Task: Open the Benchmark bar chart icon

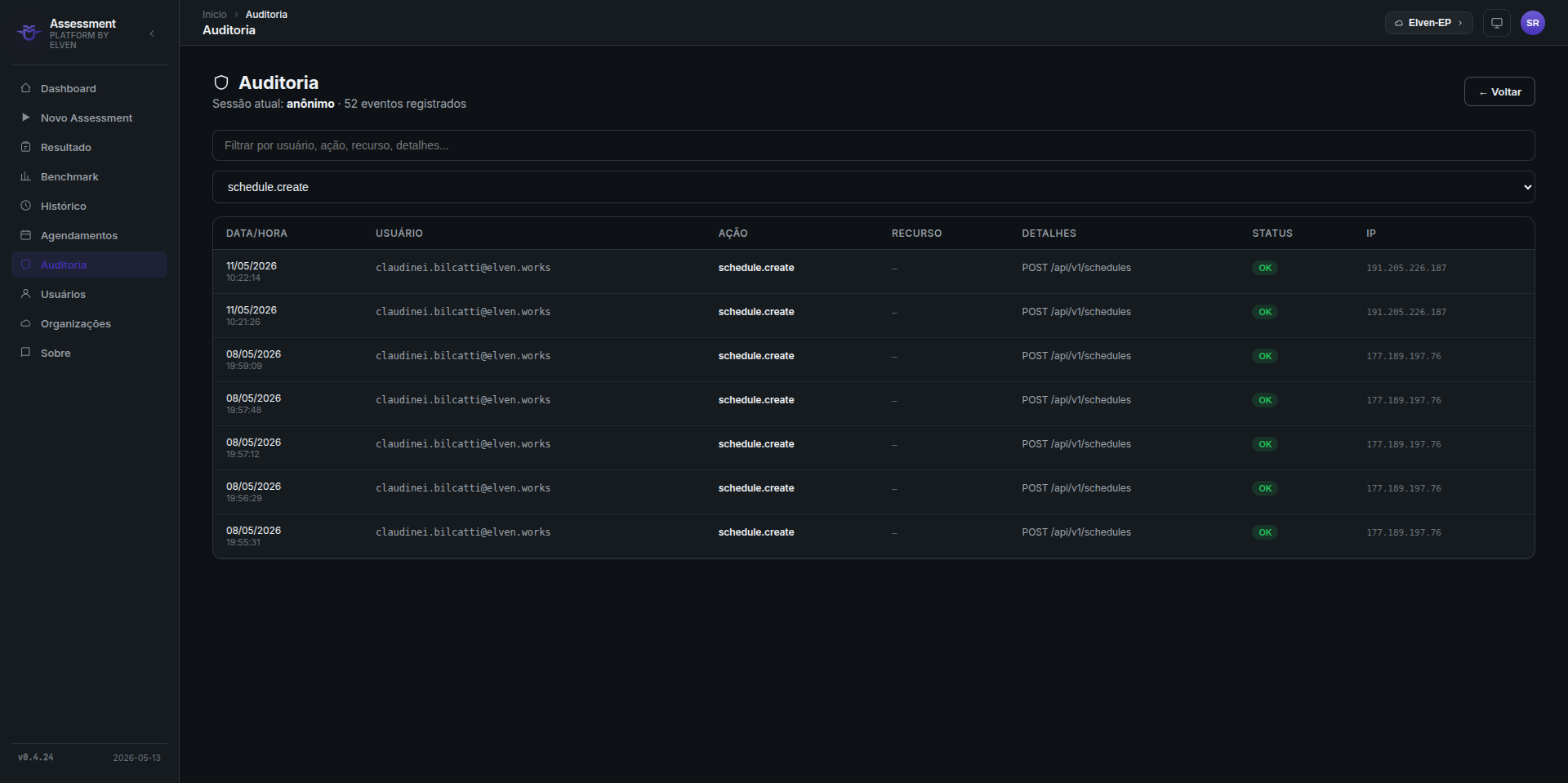Action: 25,176
